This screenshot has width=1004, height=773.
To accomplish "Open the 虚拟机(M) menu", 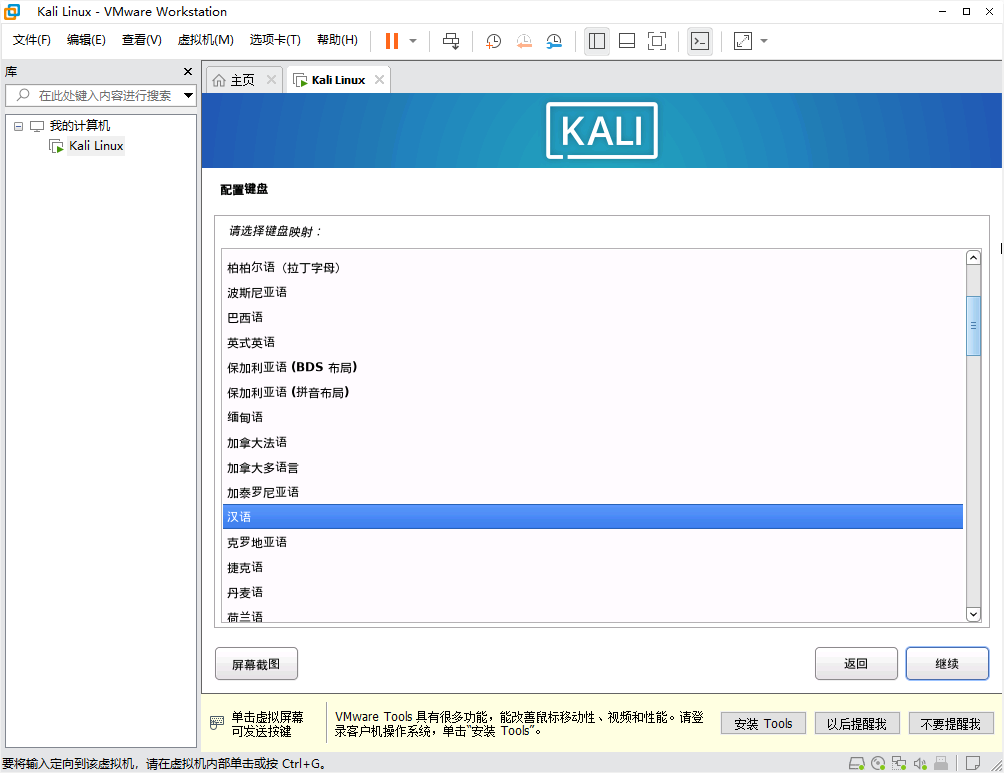I will [206, 40].
